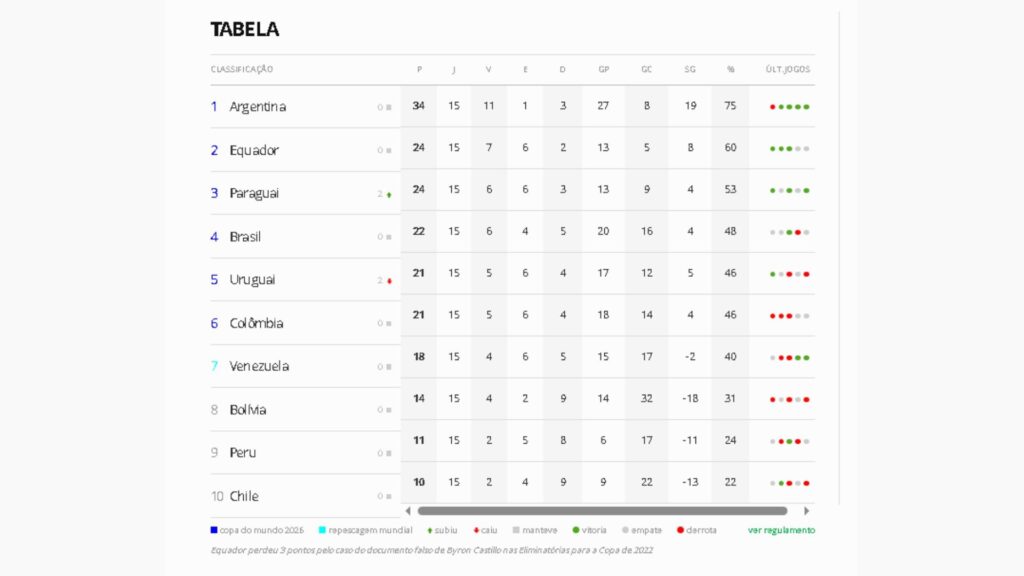Viewport: 1024px width, 576px height.
Task: Click Uruguai's red rank-down arrow indicator
Action: coord(389,281)
